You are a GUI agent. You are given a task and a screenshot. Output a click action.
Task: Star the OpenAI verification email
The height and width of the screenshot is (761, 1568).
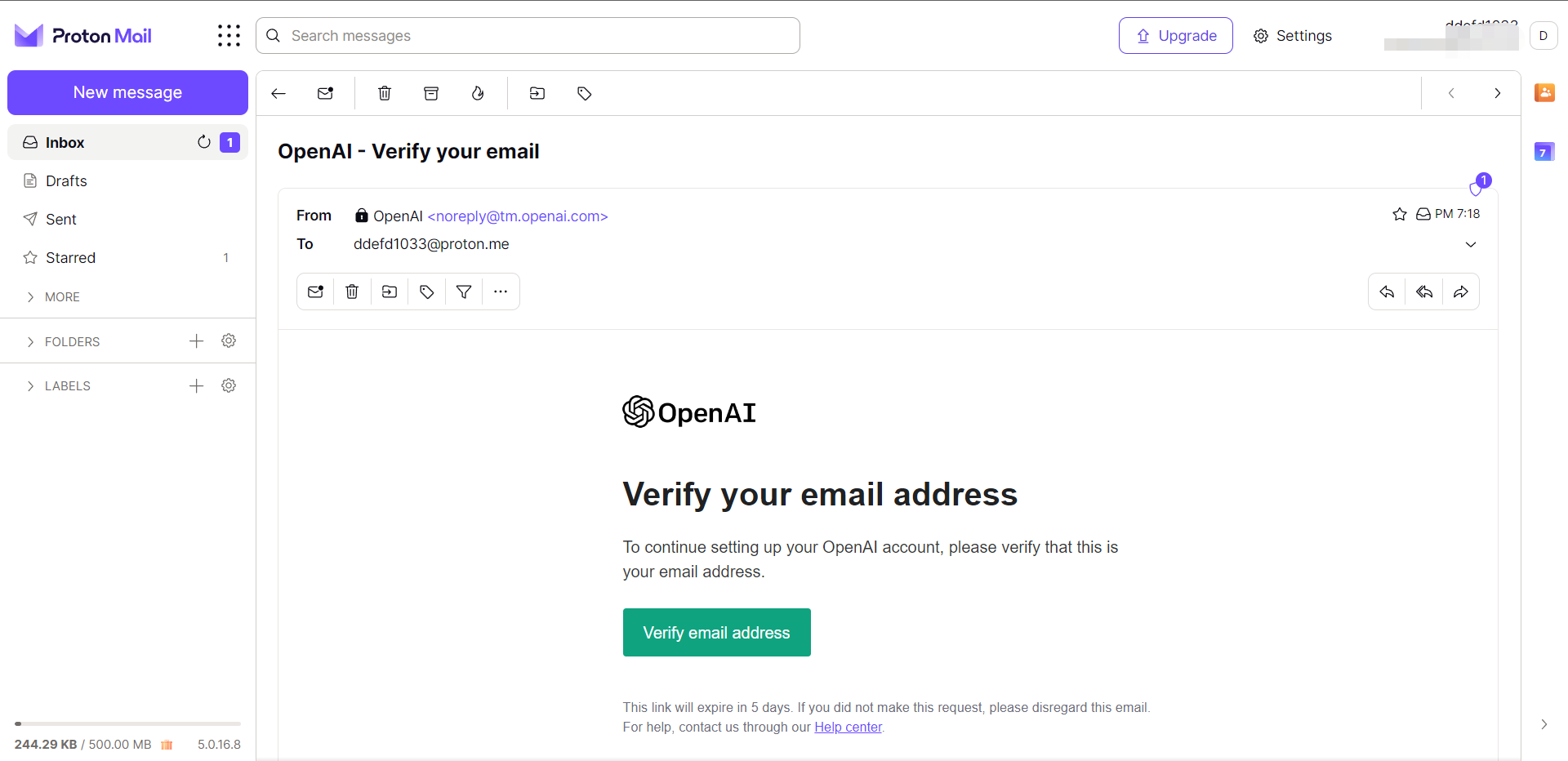coord(1400,214)
